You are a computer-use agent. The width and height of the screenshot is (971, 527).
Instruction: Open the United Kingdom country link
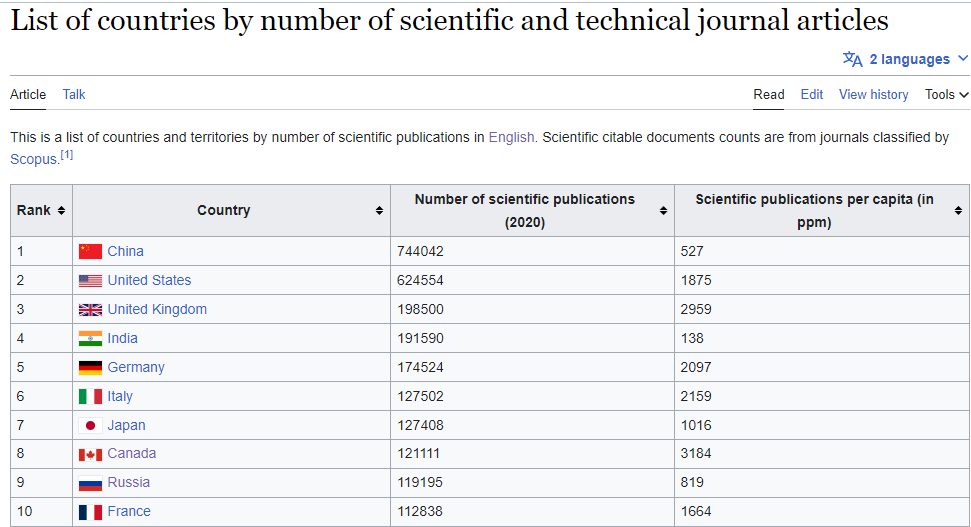157,310
